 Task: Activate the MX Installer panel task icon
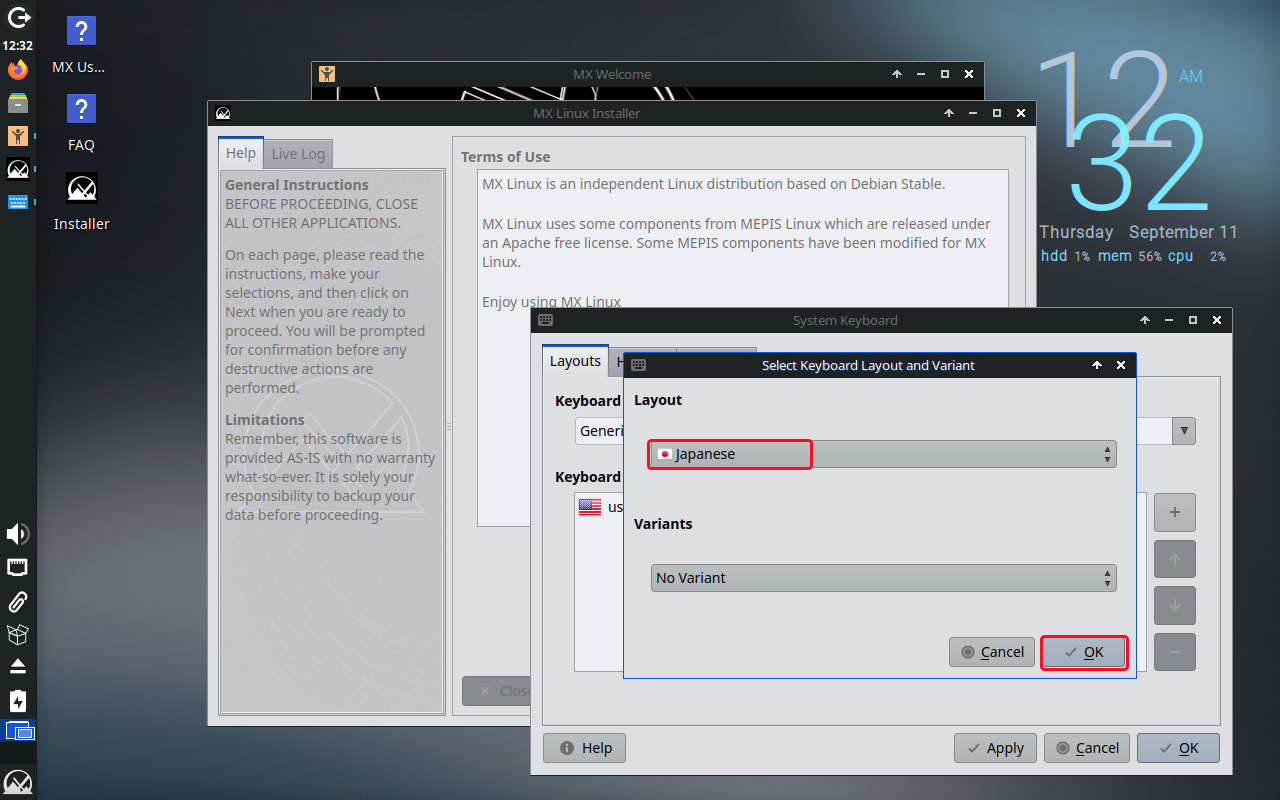[18, 169]
